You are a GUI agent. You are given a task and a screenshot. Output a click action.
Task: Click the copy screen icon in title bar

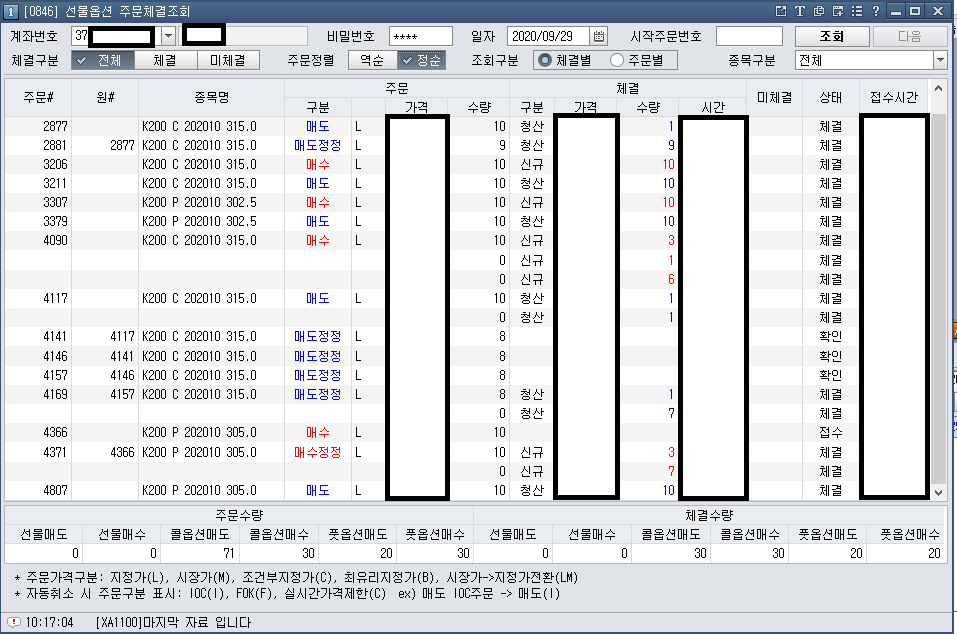pos(819,11)
